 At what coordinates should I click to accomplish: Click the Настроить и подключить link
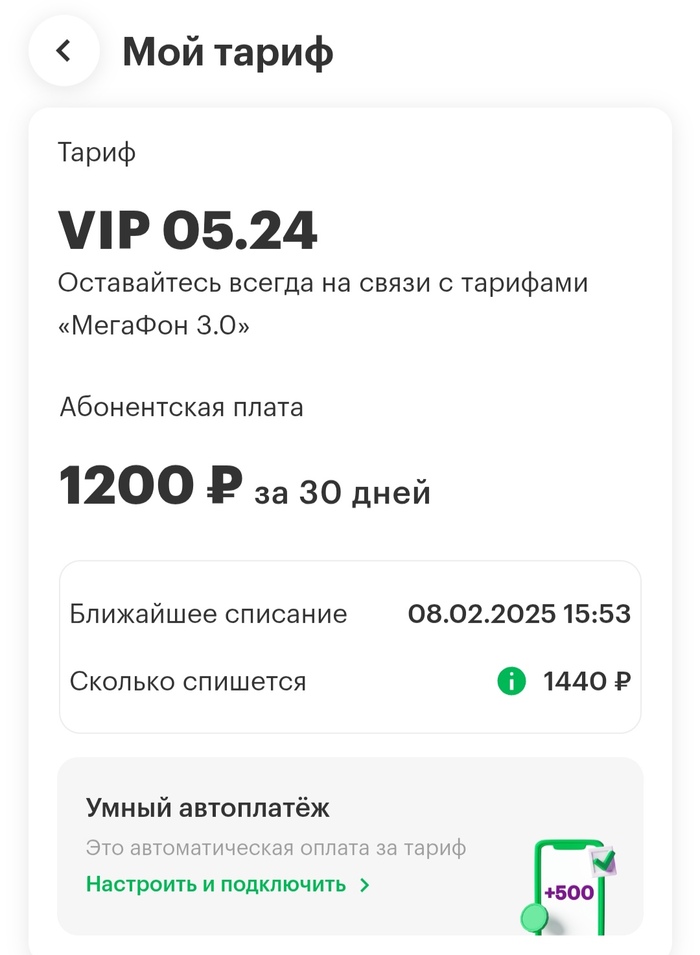216,885
